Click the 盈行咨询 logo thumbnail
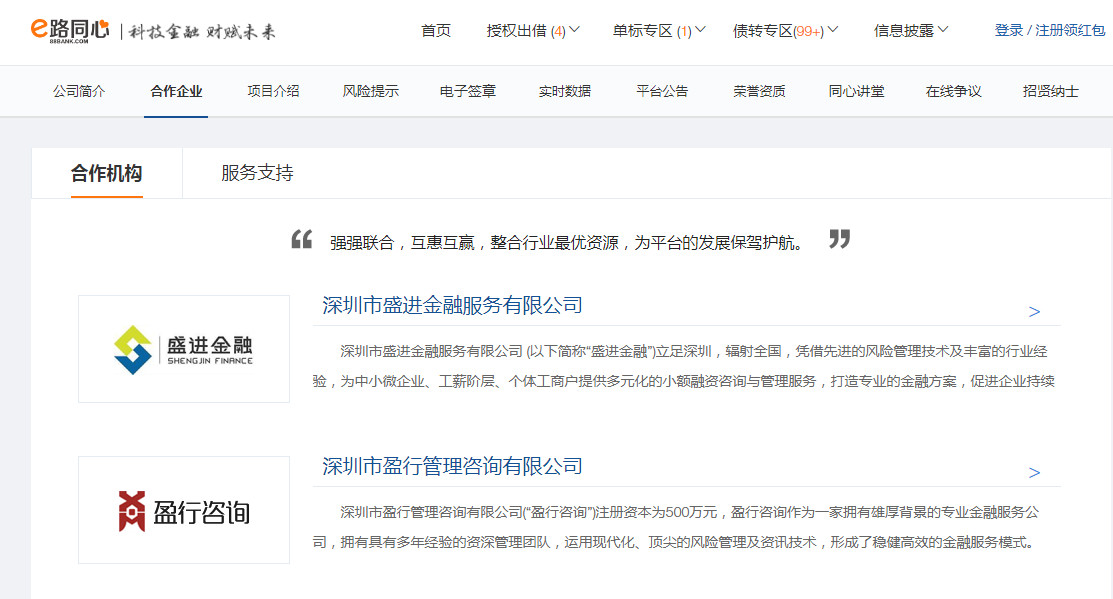The height and width of the screenshot is (599, 1113). click(x=184, y=510)
